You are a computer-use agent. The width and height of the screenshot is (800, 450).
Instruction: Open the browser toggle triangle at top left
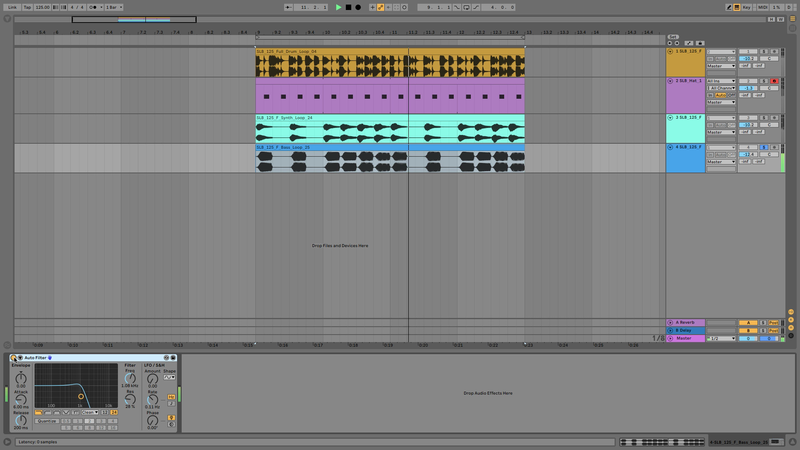(x=7, y=19)
